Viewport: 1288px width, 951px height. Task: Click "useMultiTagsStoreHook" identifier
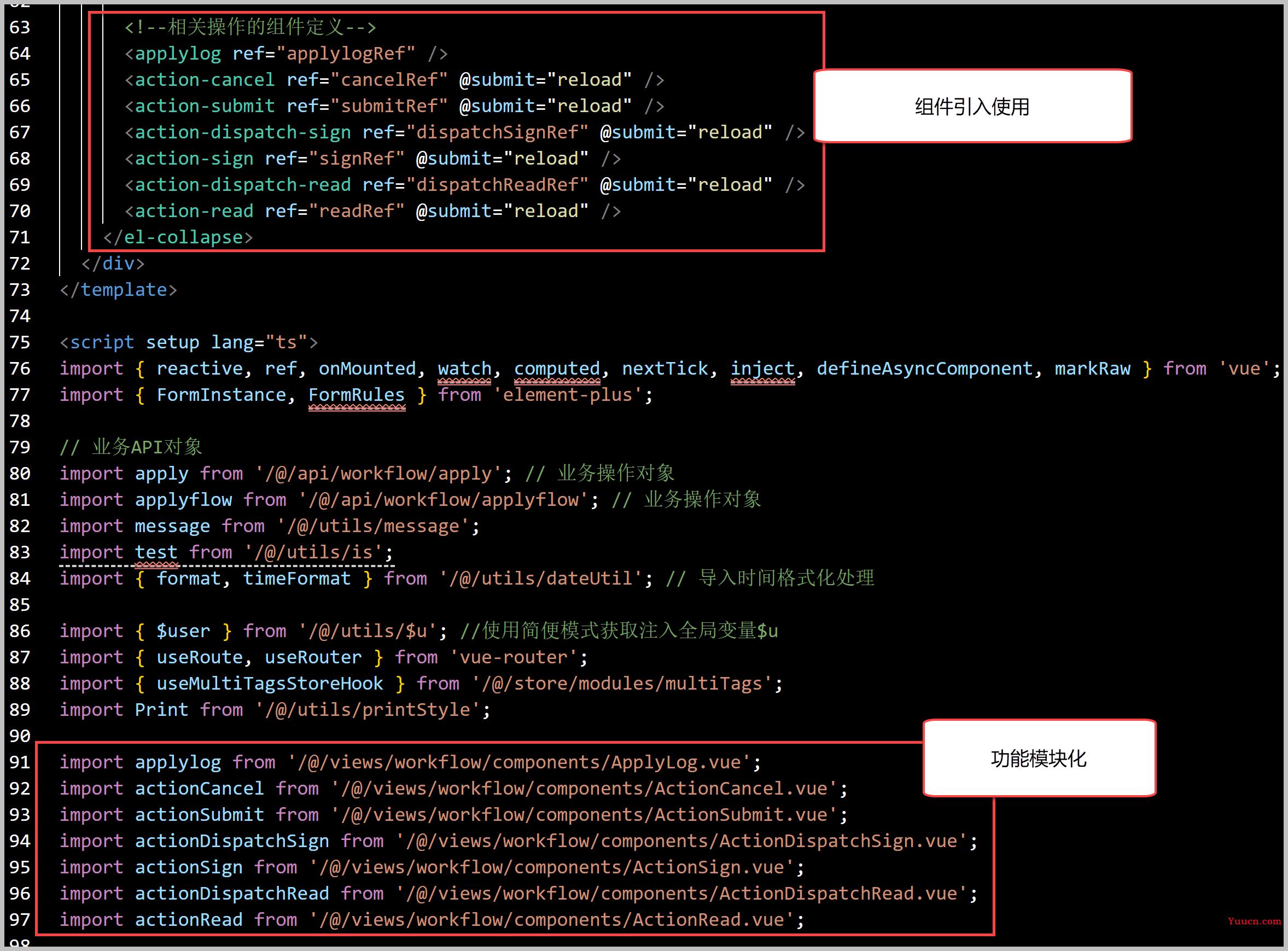[270, 684]
